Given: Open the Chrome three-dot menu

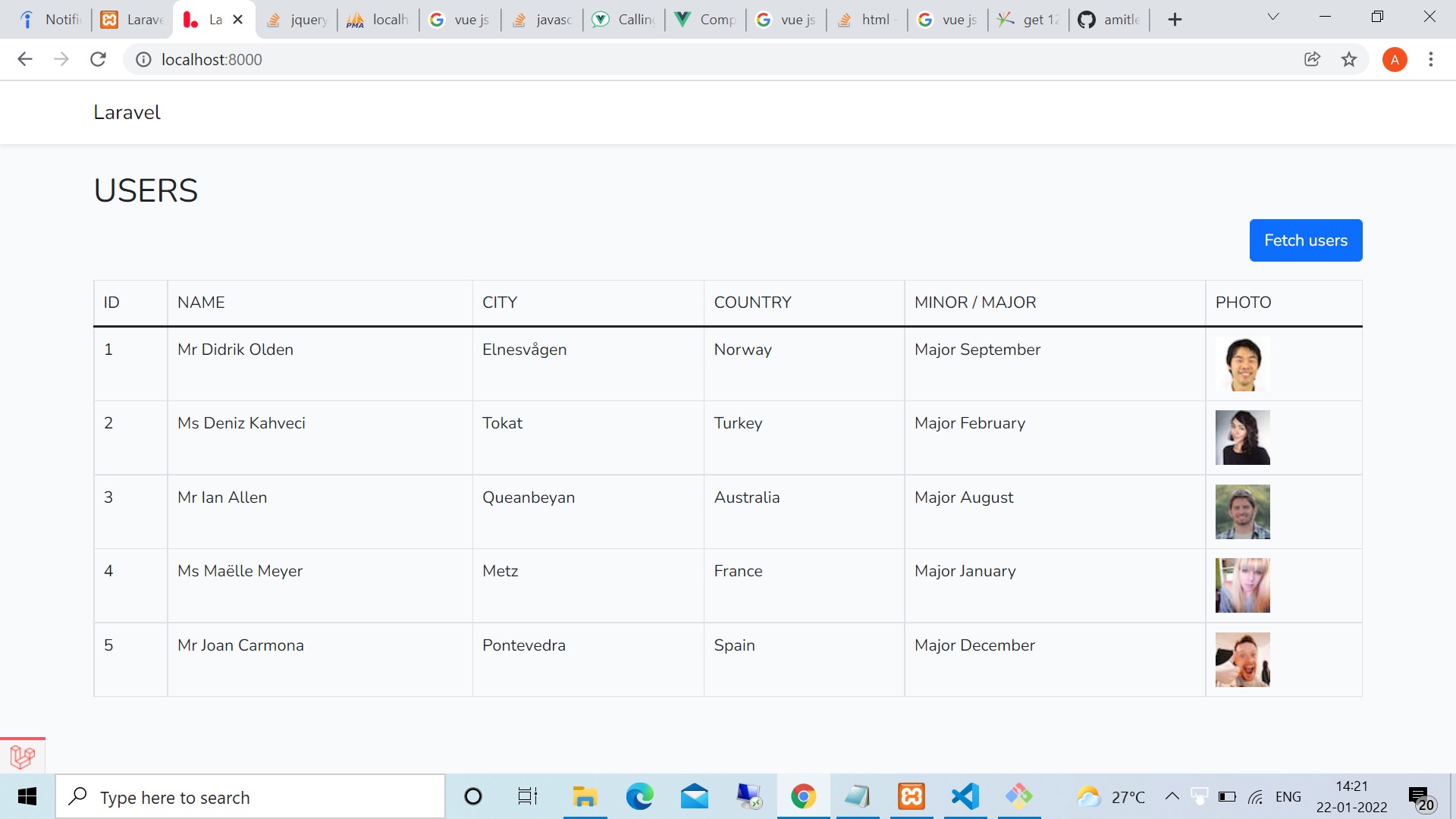Looking at the screenshot, I should pyautogui.click(x=1430, y=59).
